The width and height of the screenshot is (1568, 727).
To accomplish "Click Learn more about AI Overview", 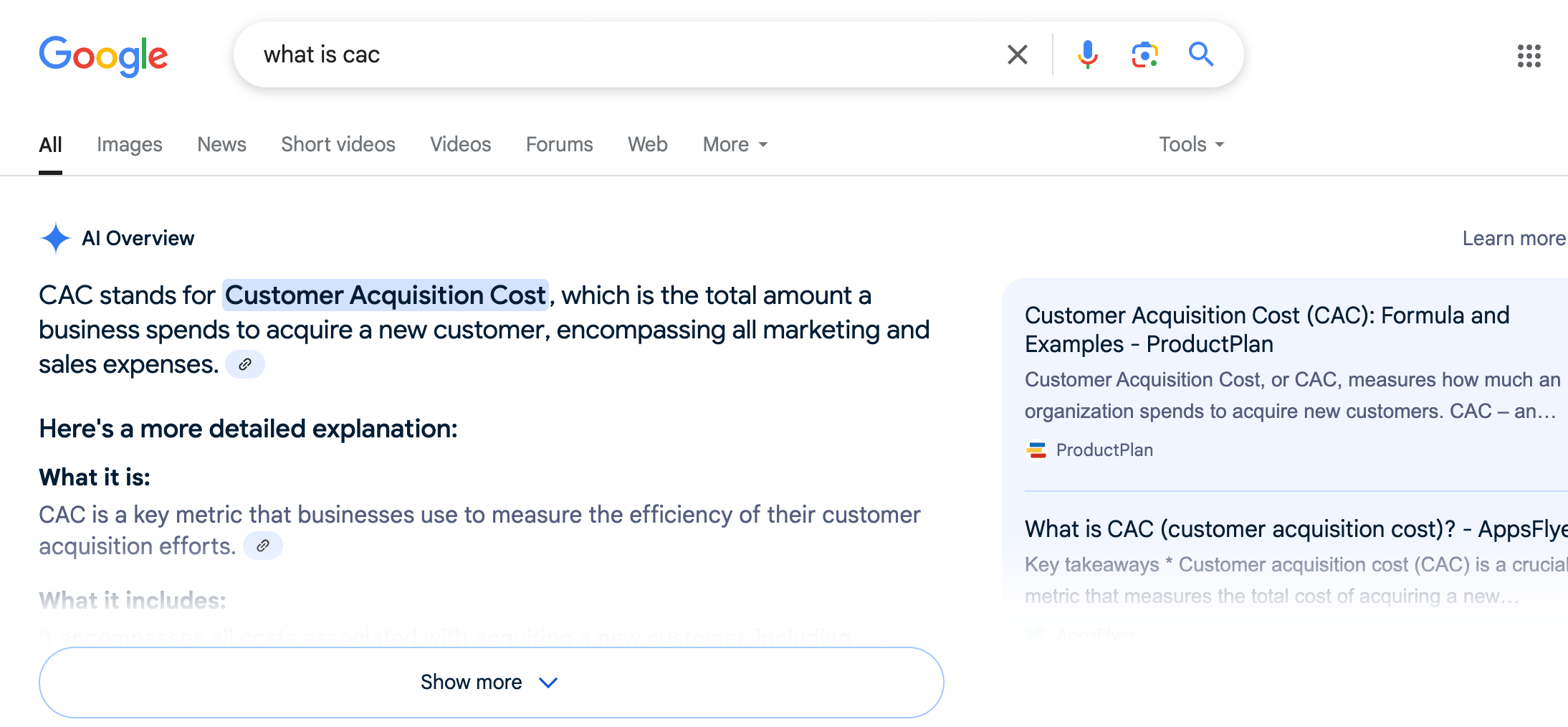I will pos(1513,238).
